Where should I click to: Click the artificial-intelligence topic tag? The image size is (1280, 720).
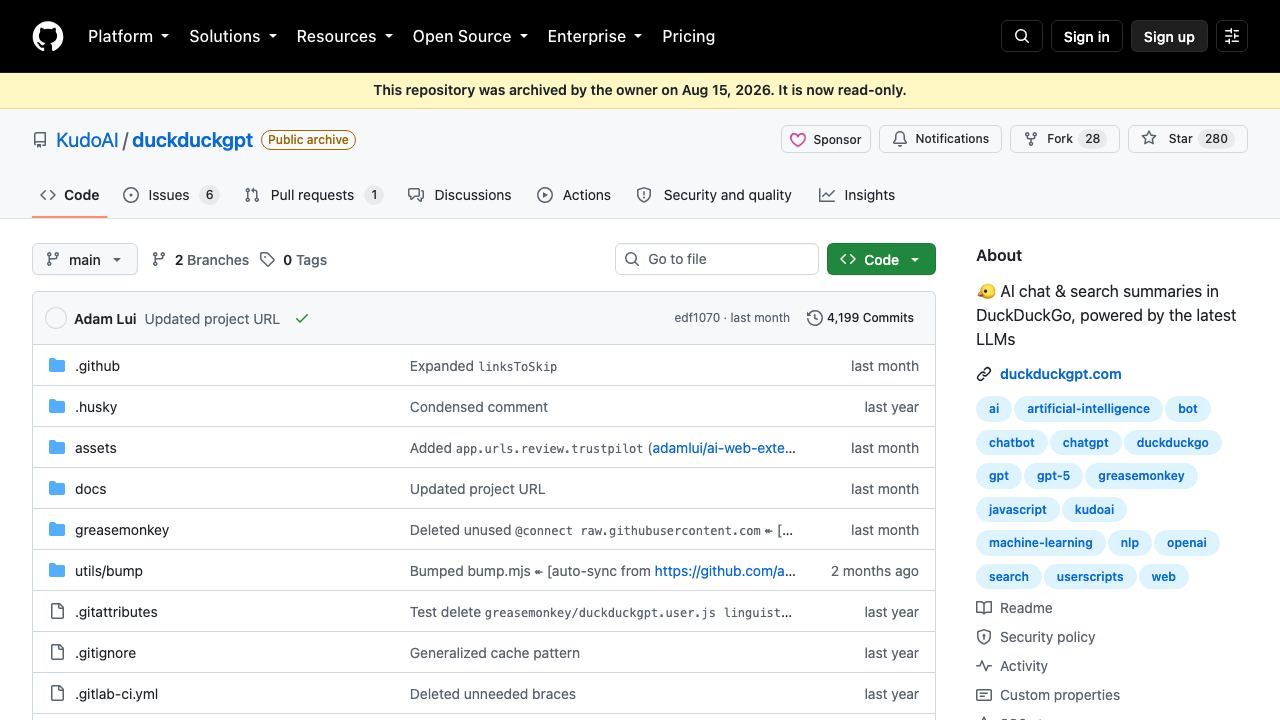(x=1088, y=409)
